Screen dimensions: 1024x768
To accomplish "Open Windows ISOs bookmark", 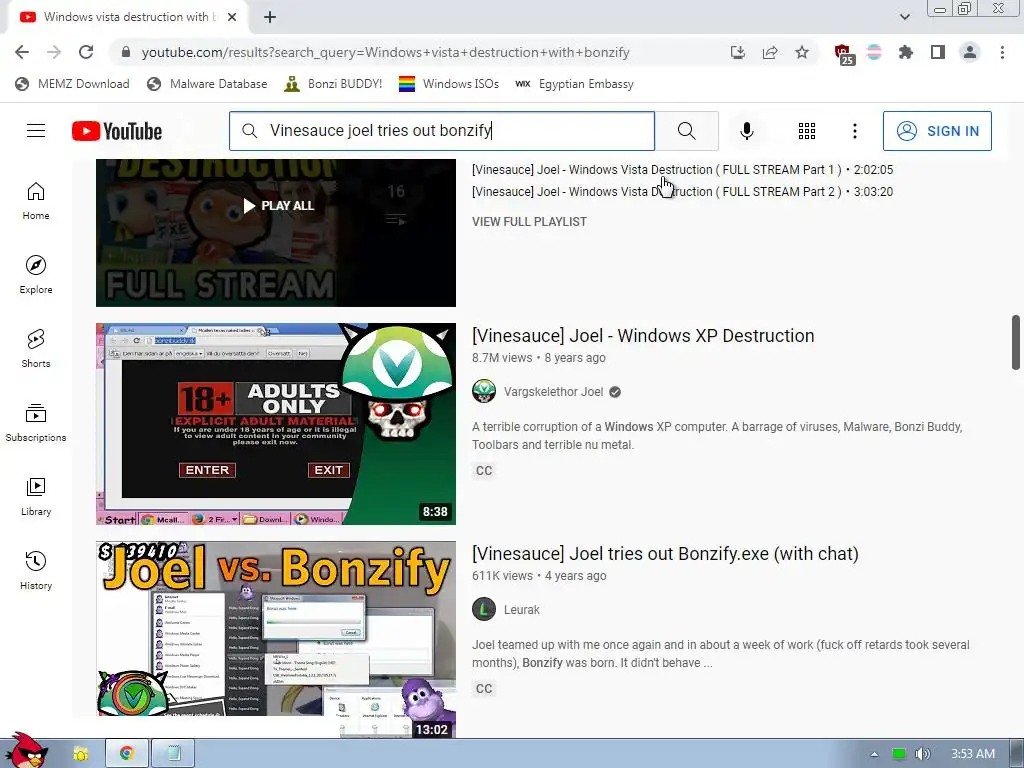I will click(x=449, y=84).
